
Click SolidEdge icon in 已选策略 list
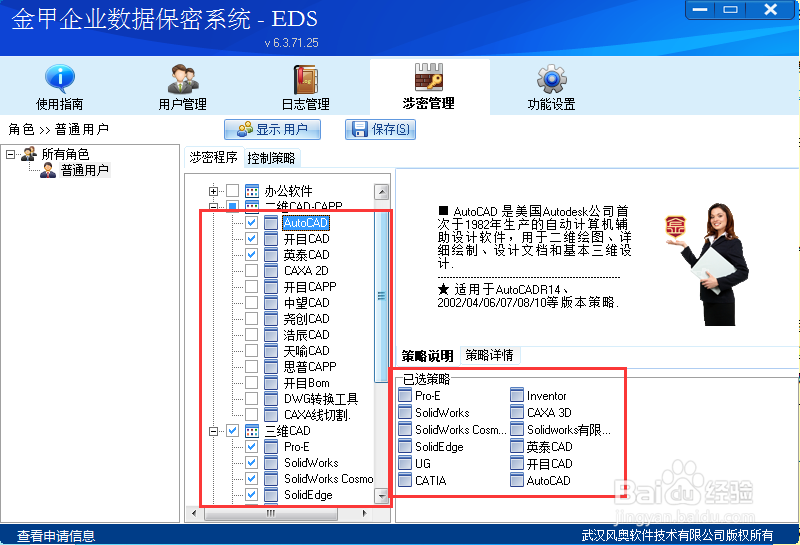[x=405, y=447]
